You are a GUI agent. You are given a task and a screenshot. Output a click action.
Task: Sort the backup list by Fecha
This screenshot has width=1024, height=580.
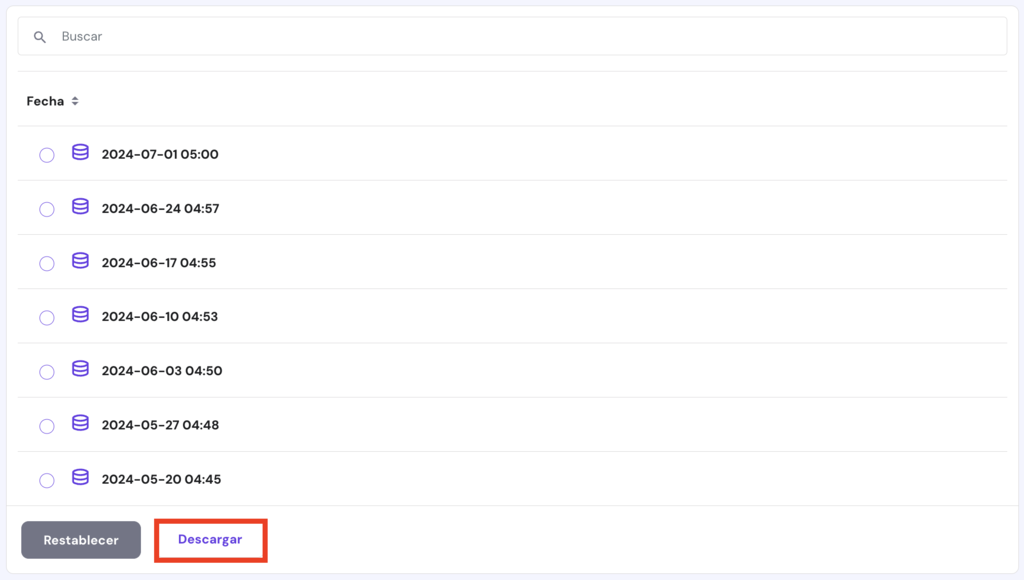coord(53,100)
